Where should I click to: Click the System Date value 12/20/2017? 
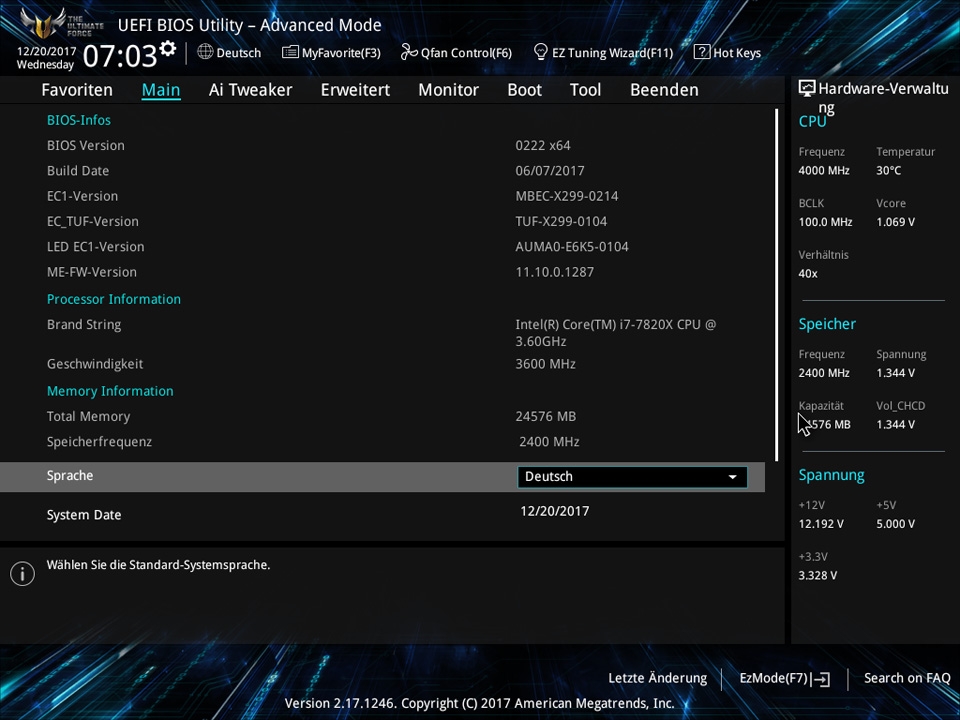[x=555, y=511]
